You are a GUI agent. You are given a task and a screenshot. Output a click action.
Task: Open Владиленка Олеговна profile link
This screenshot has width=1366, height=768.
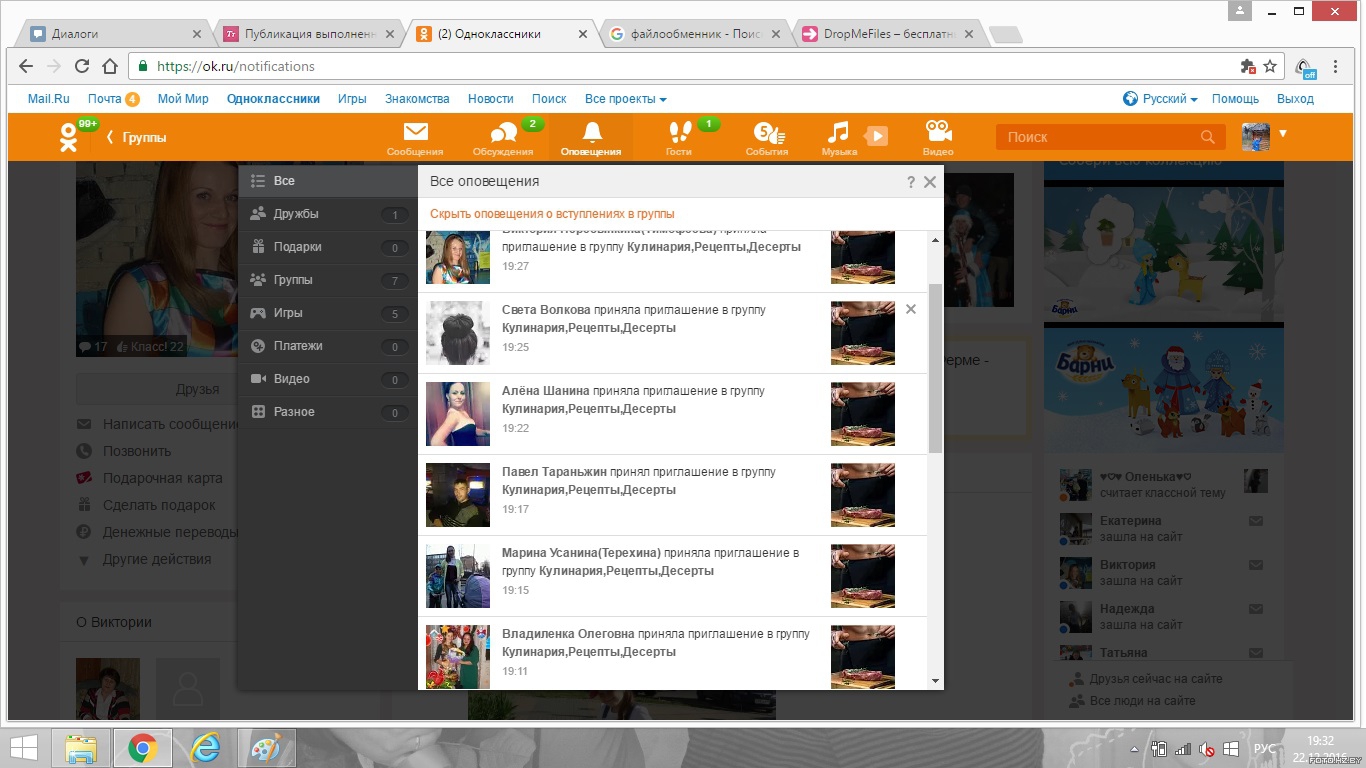point(568,634)
